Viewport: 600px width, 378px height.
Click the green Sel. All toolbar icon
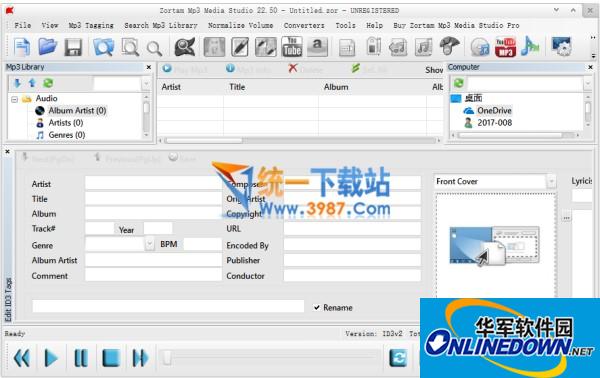point(355,68)
